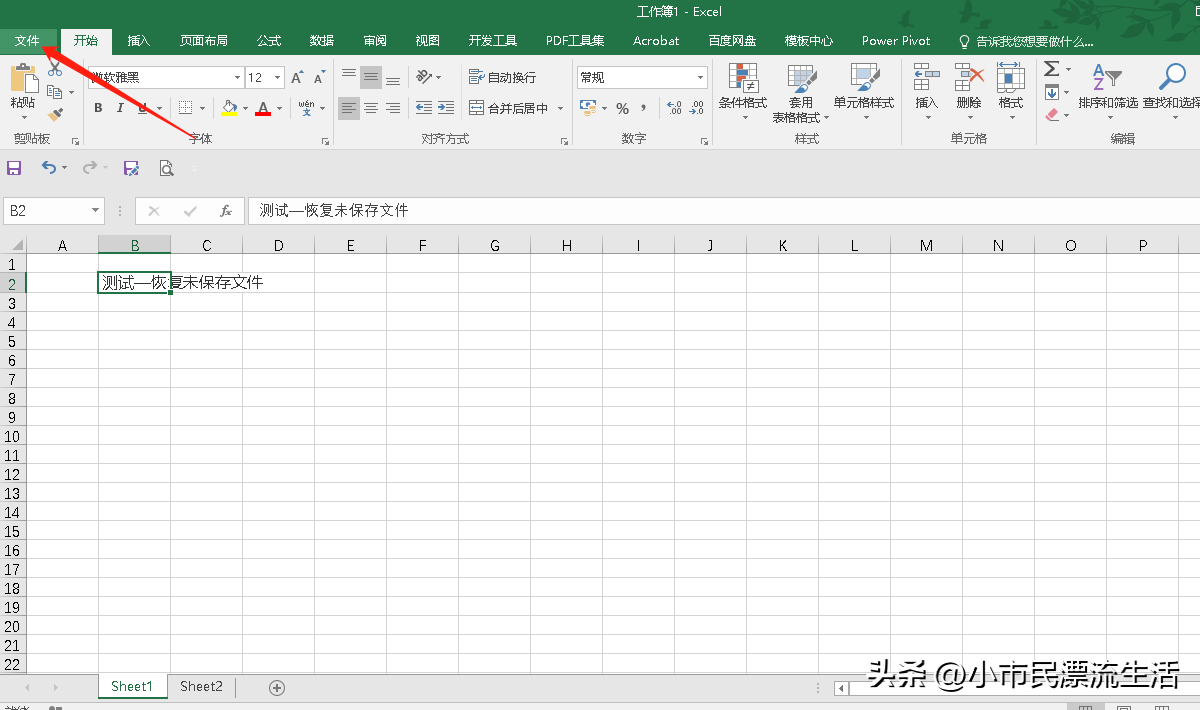Click the AutoSum sigma icon
This screenshot has height=710, width=1200.
1051,69
